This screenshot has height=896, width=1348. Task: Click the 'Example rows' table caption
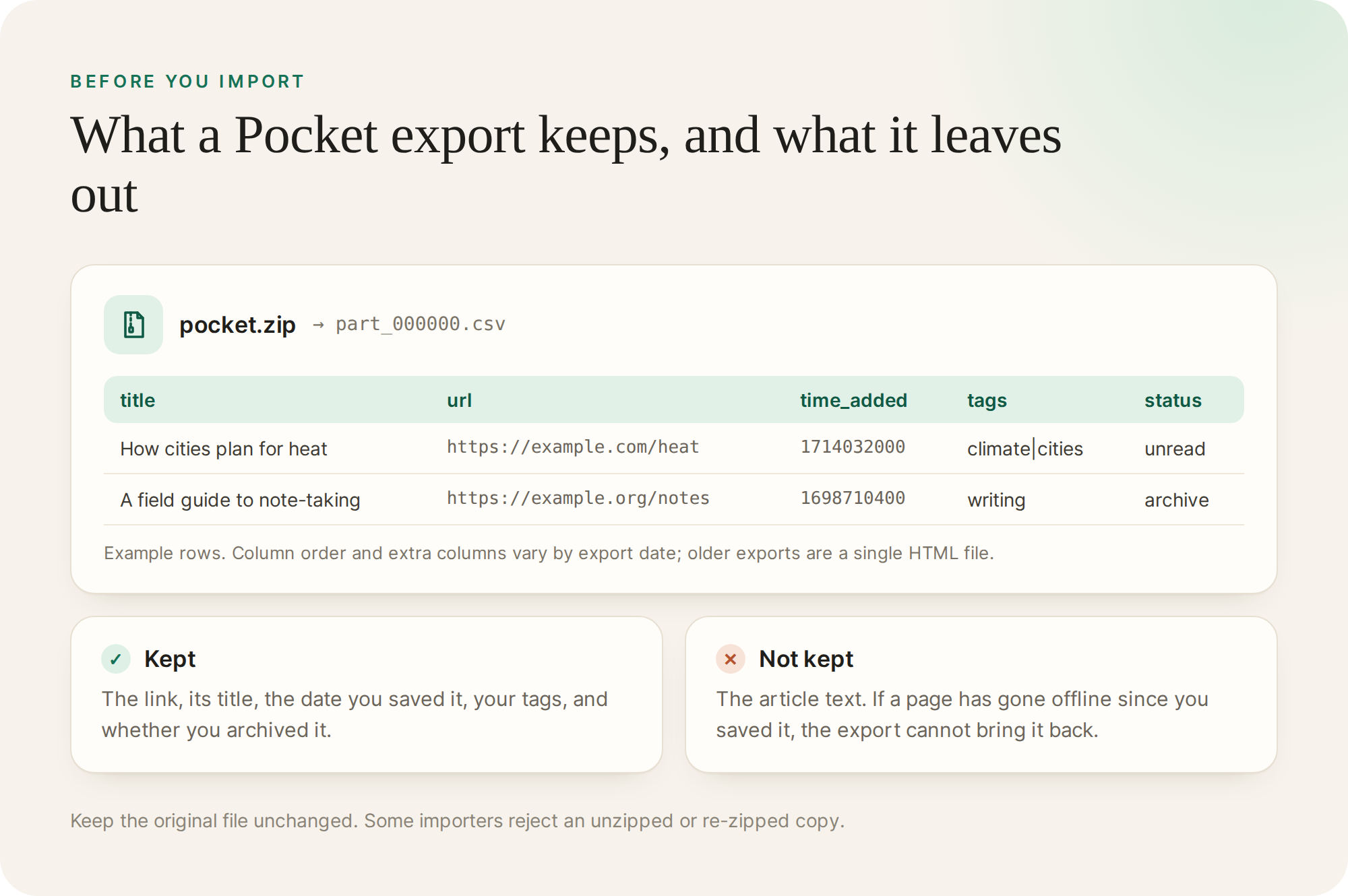[549, 553]
